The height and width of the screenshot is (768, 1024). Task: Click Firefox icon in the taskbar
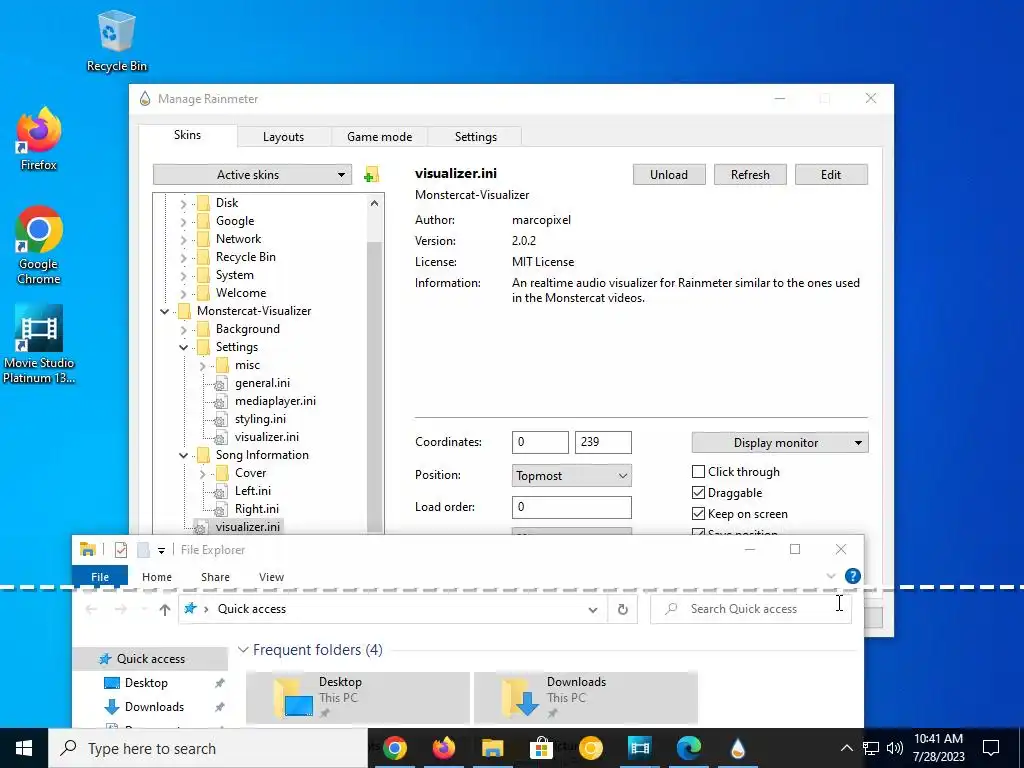[444, 748]
